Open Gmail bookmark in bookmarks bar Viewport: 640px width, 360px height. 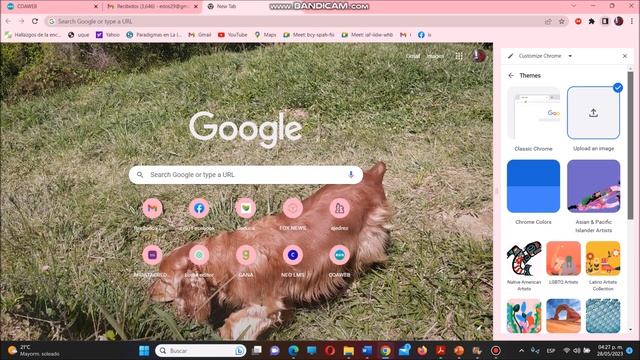(200, 35)
